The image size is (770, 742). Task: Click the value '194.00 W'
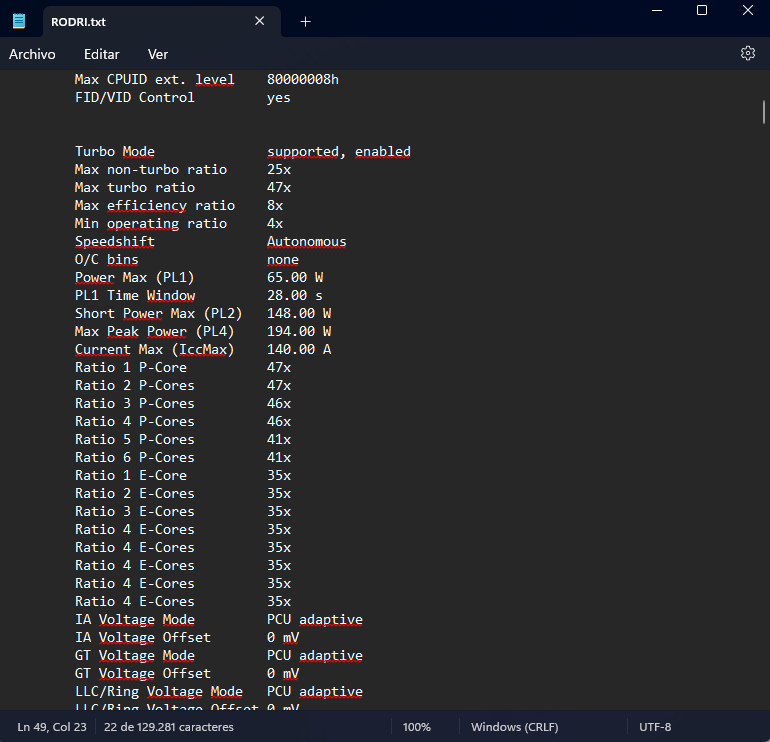coord(299,331)
